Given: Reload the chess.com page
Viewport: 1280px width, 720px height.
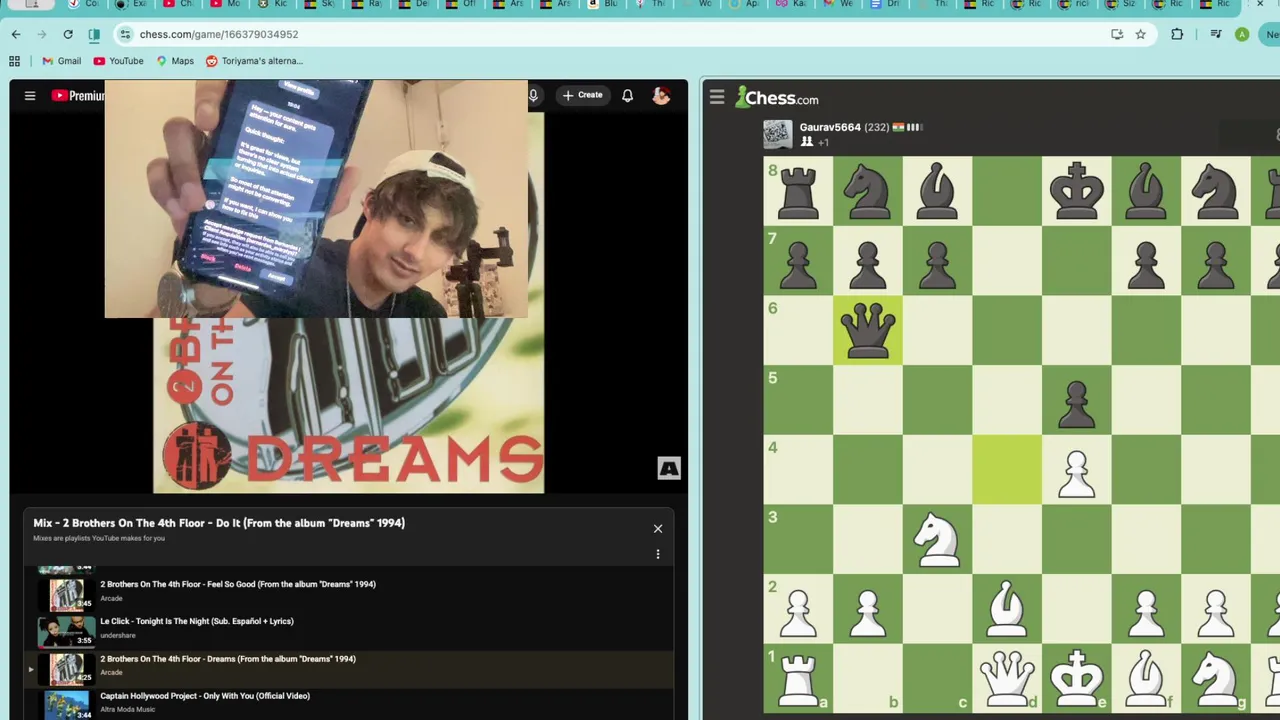Looking at the screenshot, I should click(68, 34).
